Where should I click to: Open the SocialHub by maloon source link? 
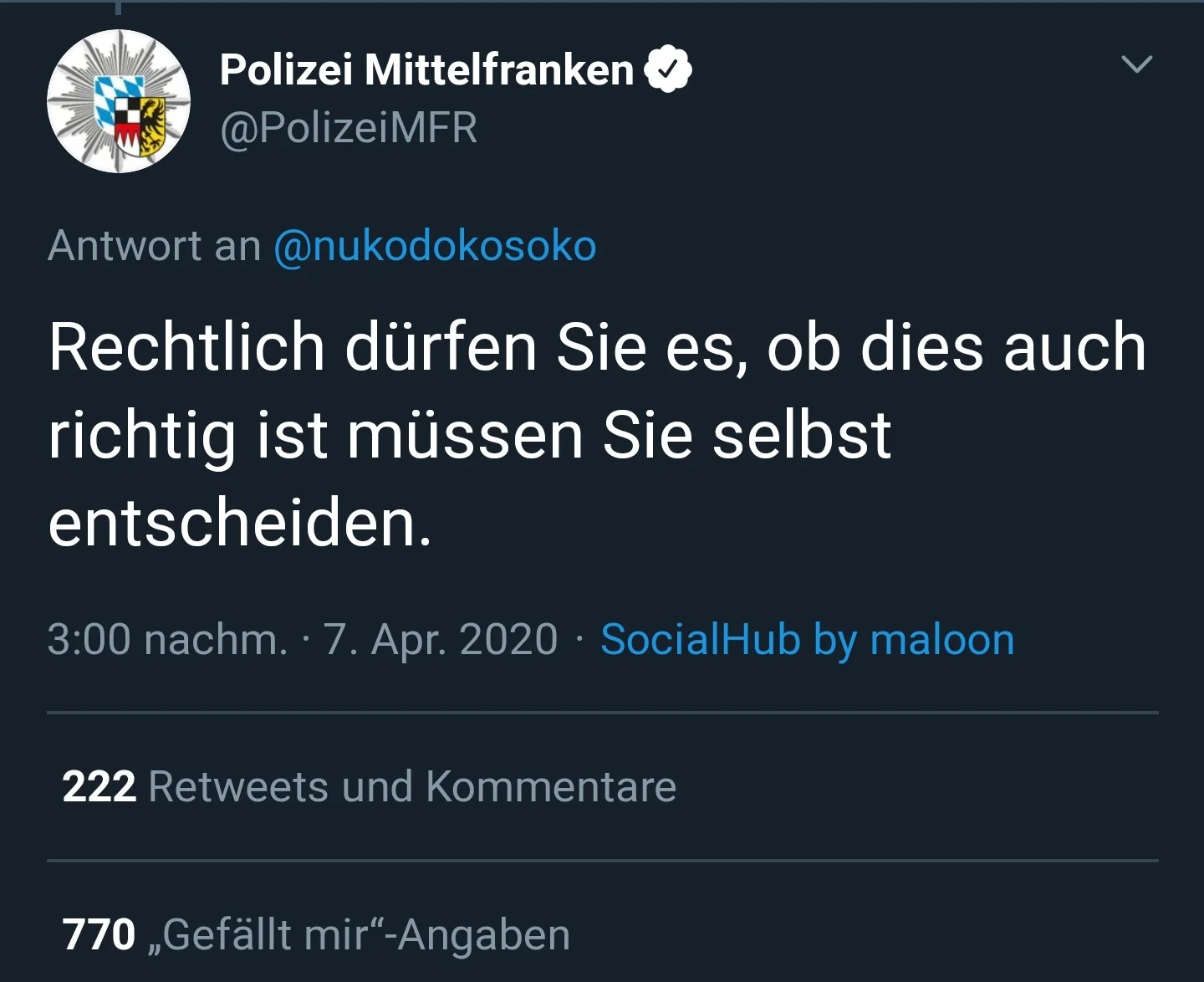(807, 640)
